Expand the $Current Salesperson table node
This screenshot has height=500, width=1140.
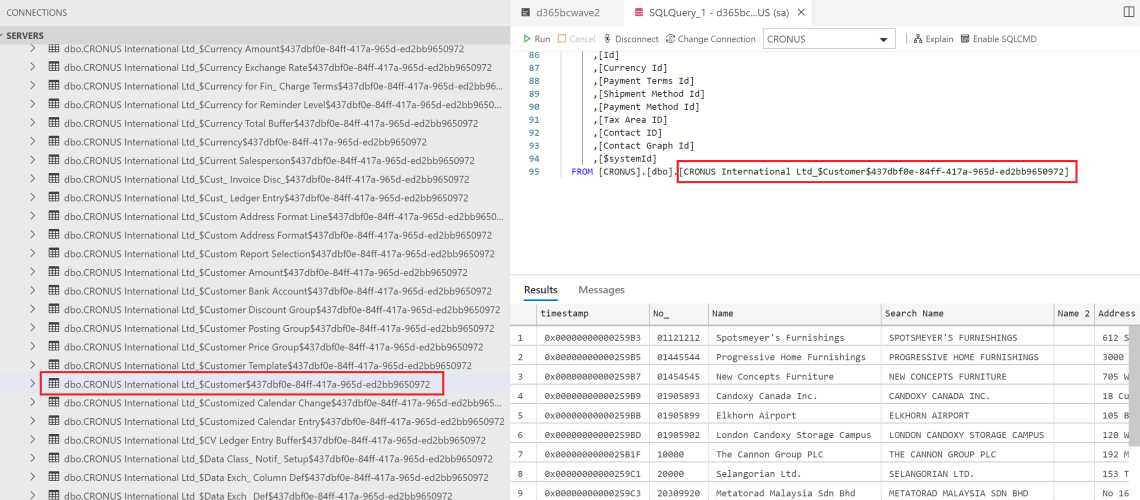coord(33,160)
